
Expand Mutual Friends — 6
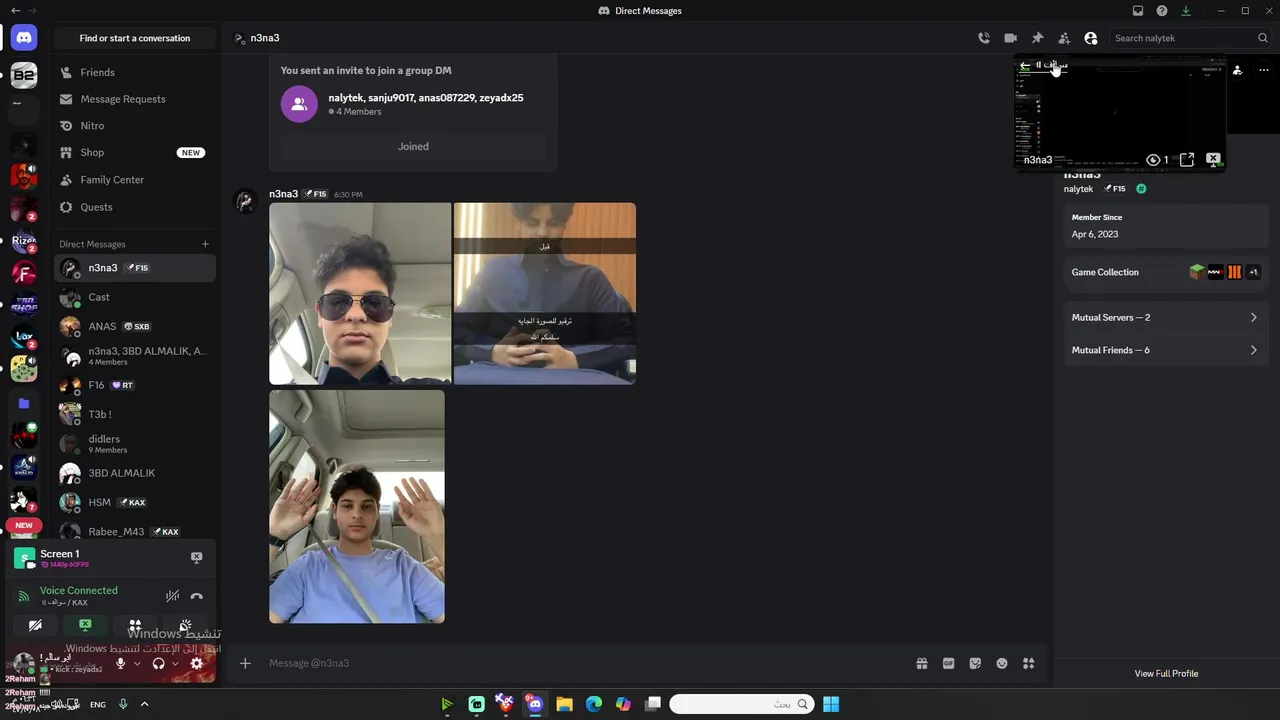1164,350
